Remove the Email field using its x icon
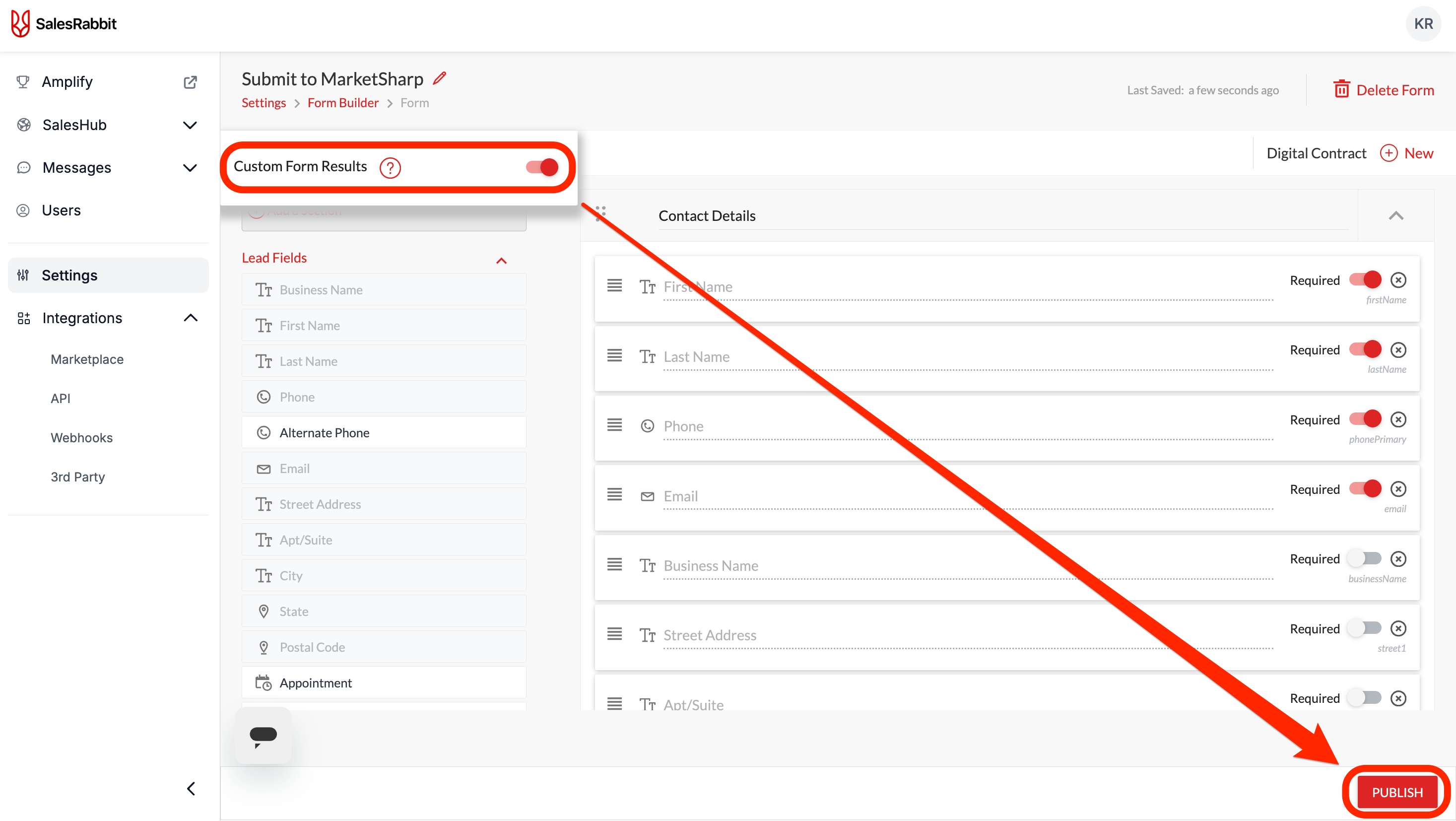The width and height of the screenshot is (1456, 821). [x=1398, y=488]
